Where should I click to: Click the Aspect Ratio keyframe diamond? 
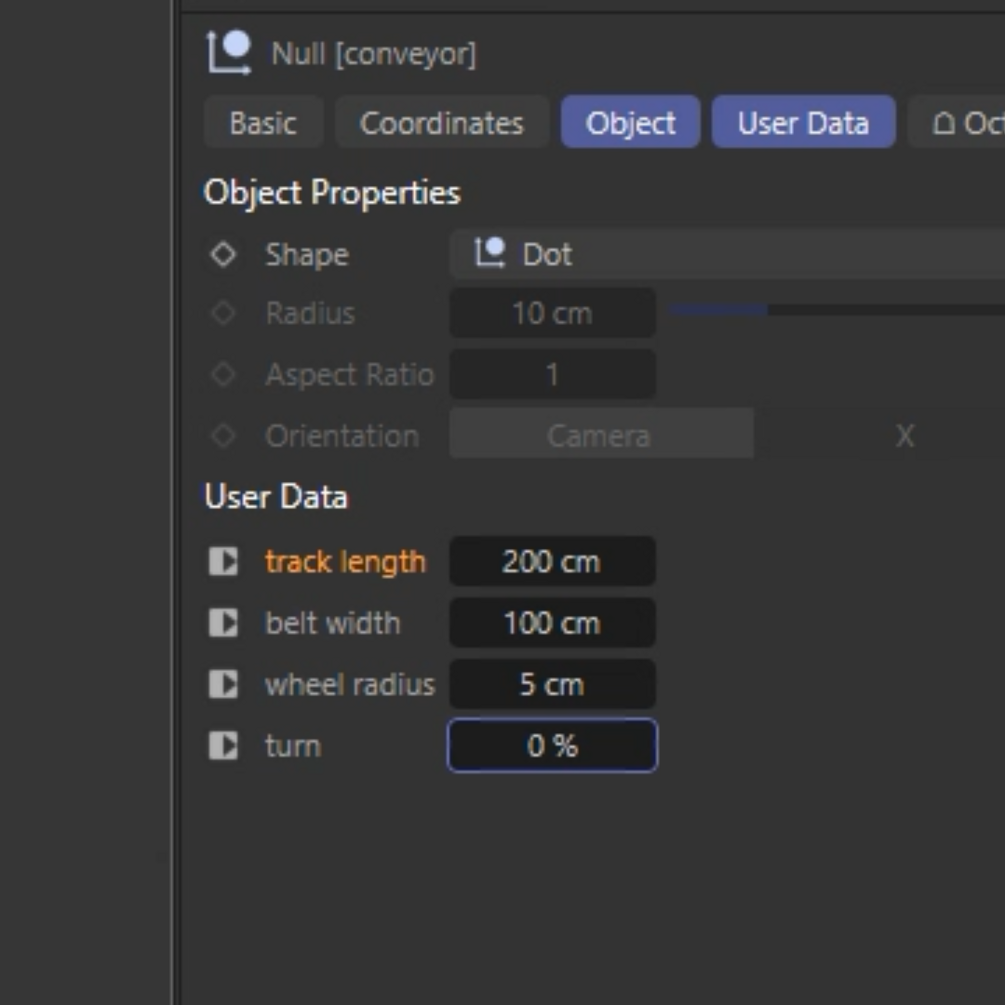click(x=223, y=375)
